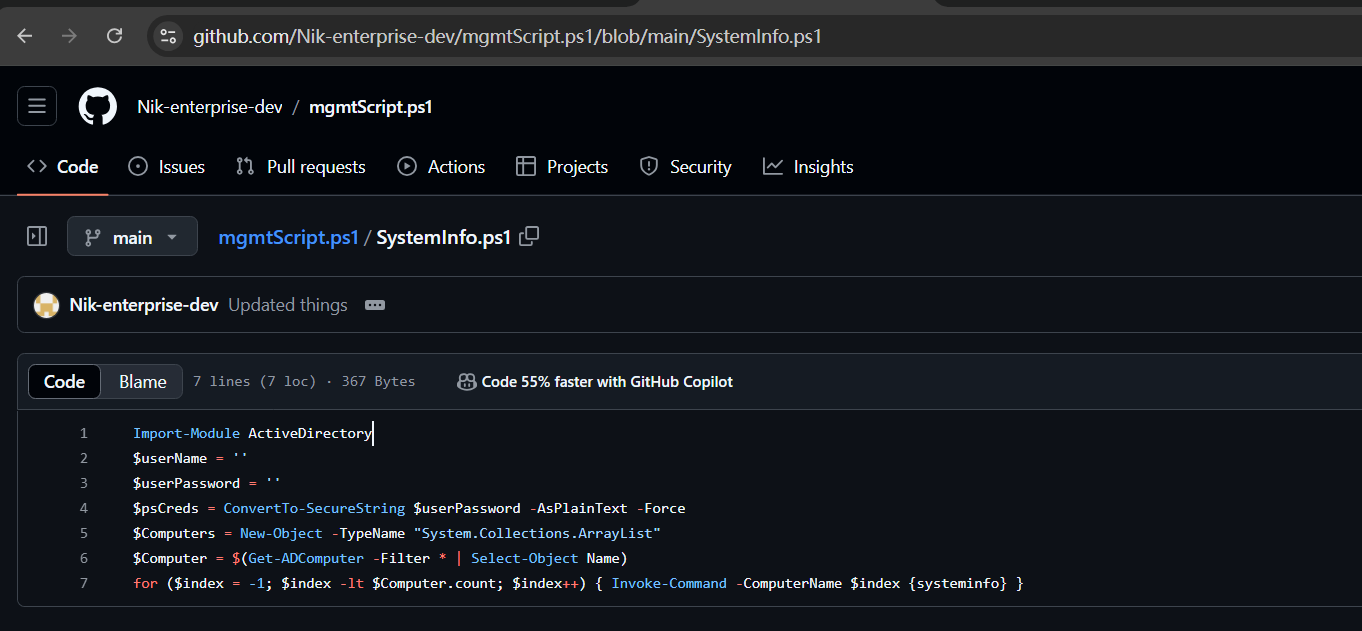Click "Select-Object" in the code

[525, 558]
